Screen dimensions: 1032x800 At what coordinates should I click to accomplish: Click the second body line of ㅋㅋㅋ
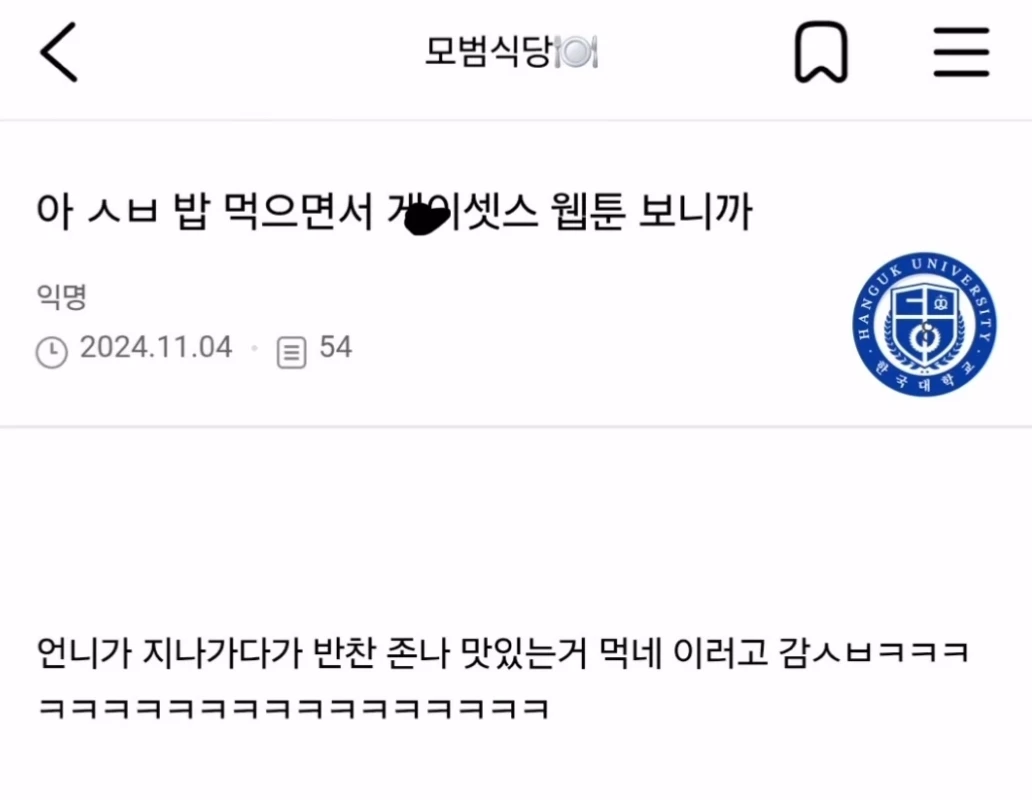293,709
